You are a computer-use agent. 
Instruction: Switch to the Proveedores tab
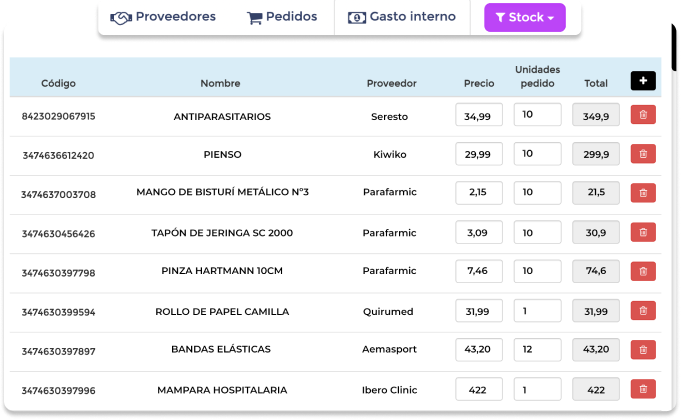pyautogui.click(x=163, y=17)
